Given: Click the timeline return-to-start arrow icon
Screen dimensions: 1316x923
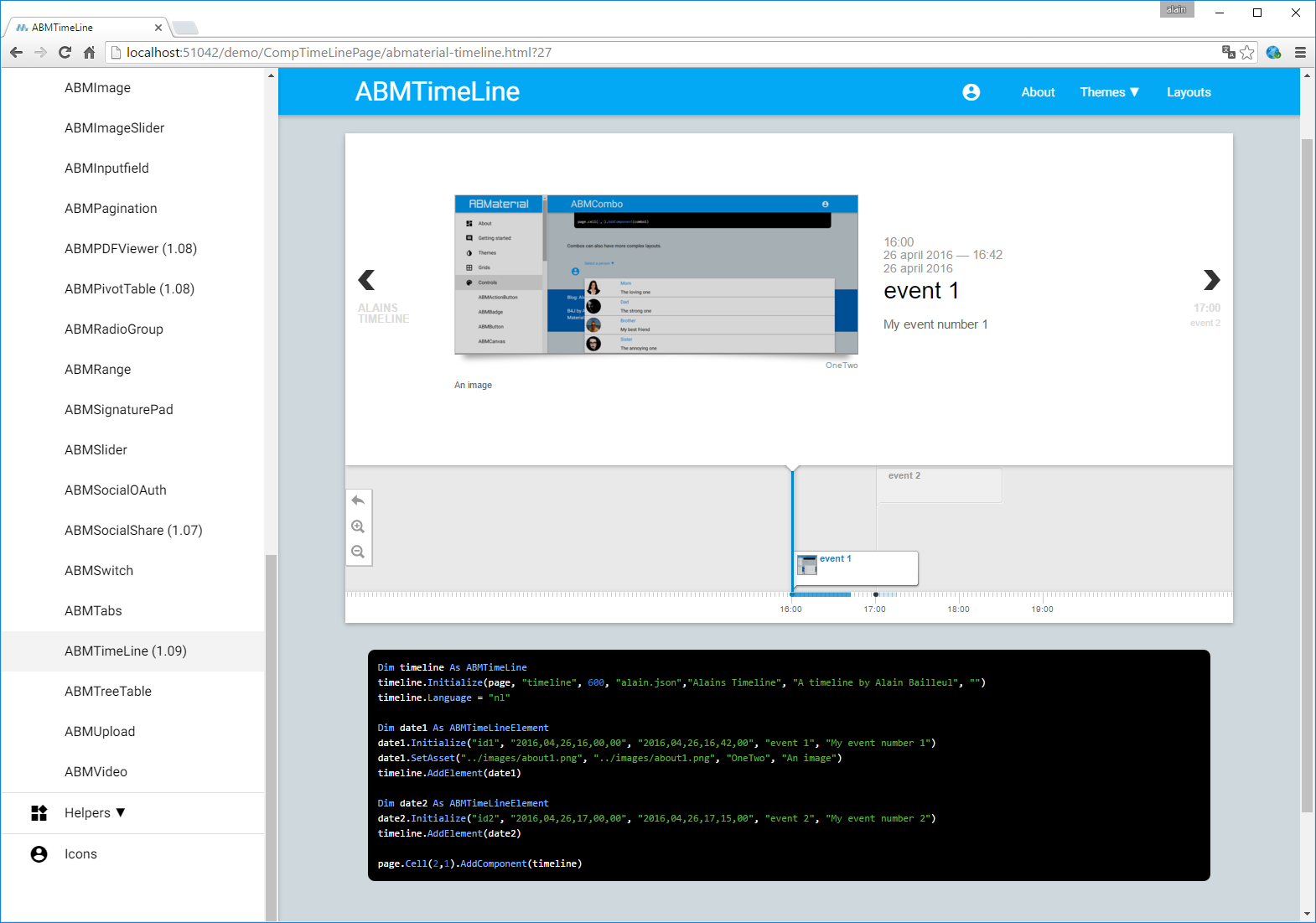Looking at the screenshot, I should (358, 500).
